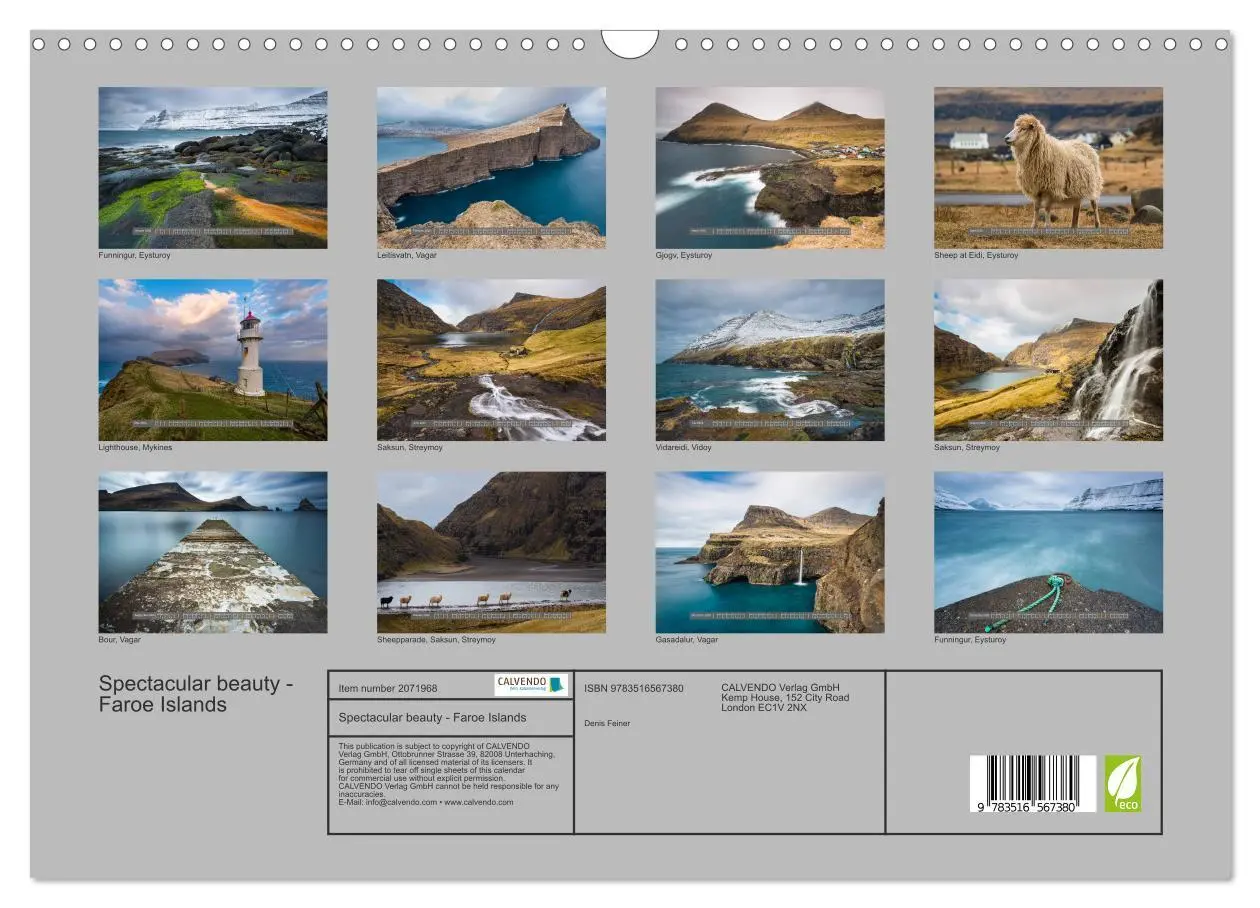
Task: Click the caption "Bour, Vagar"
Action: 119,639
